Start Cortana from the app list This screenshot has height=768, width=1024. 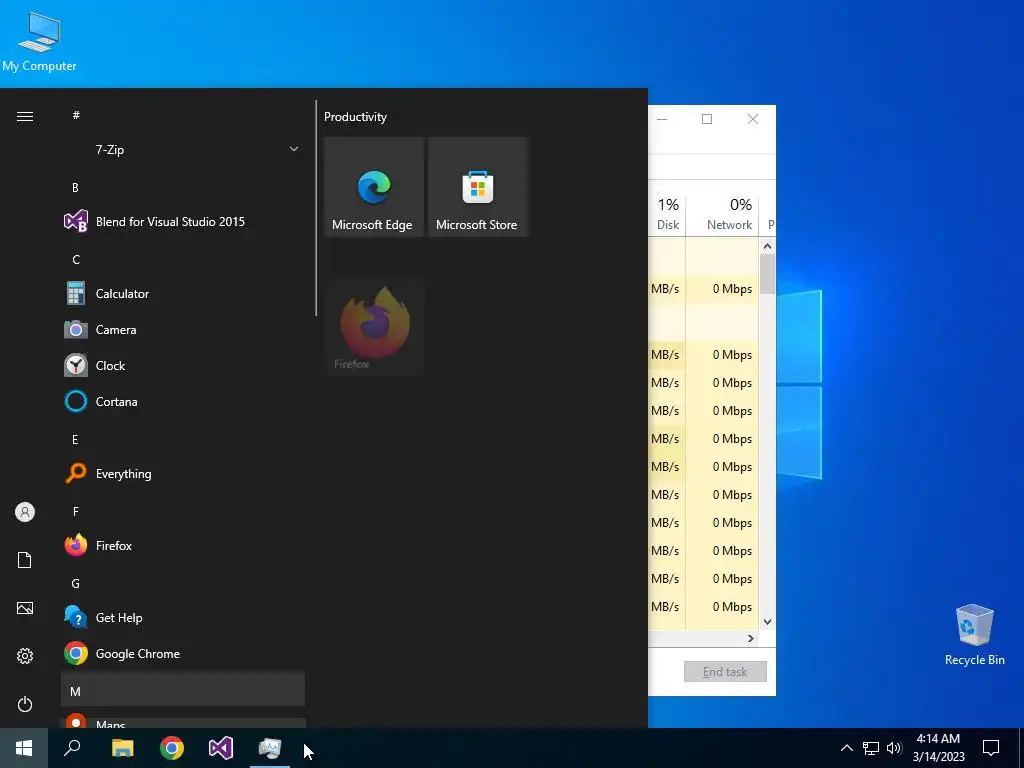pos(183,401)
